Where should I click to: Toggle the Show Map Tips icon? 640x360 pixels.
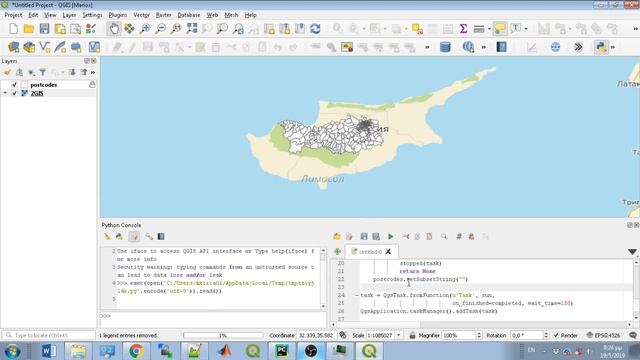tap(500, 29)
